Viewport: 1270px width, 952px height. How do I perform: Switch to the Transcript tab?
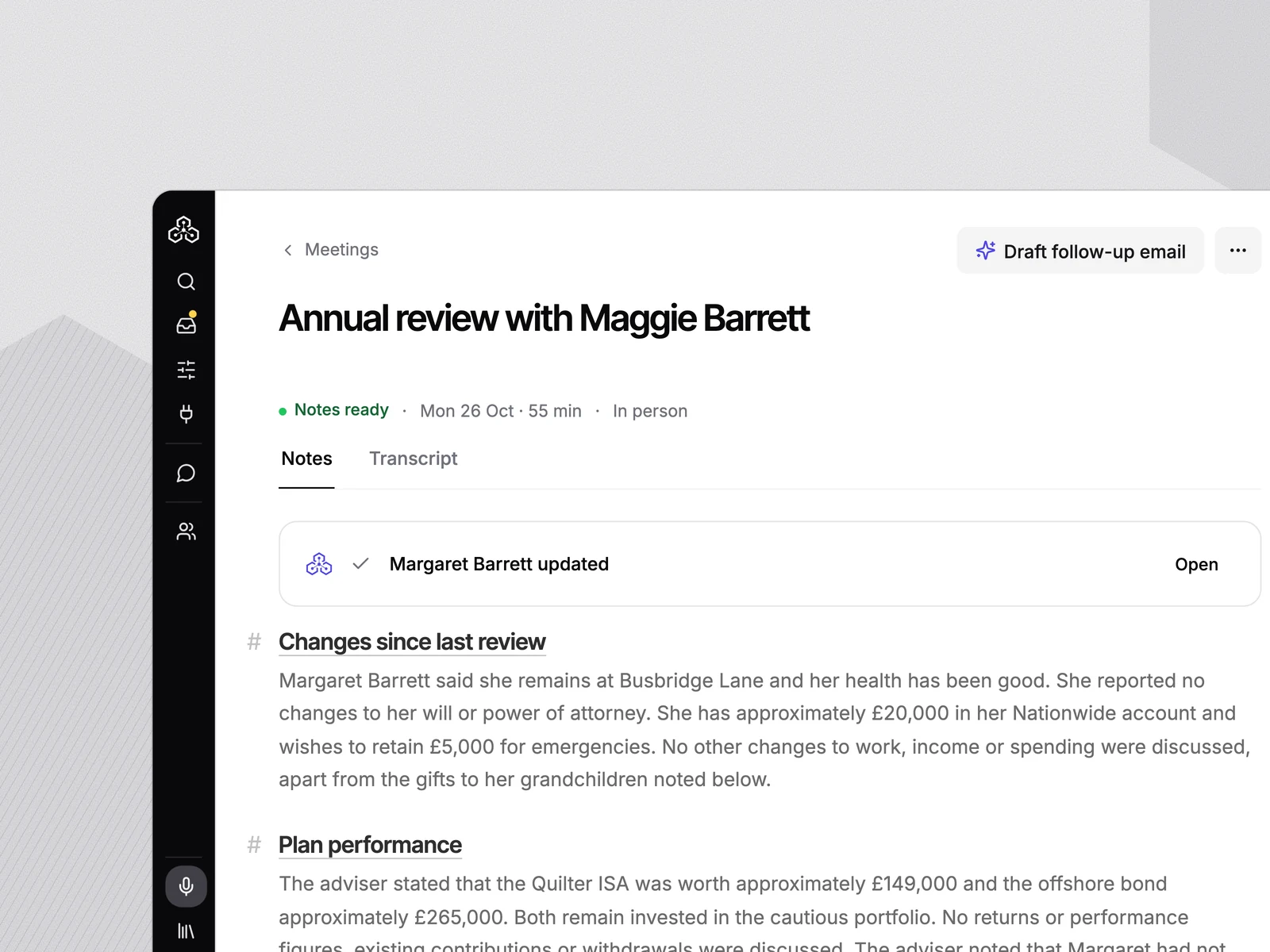click(x=413, y=459)
